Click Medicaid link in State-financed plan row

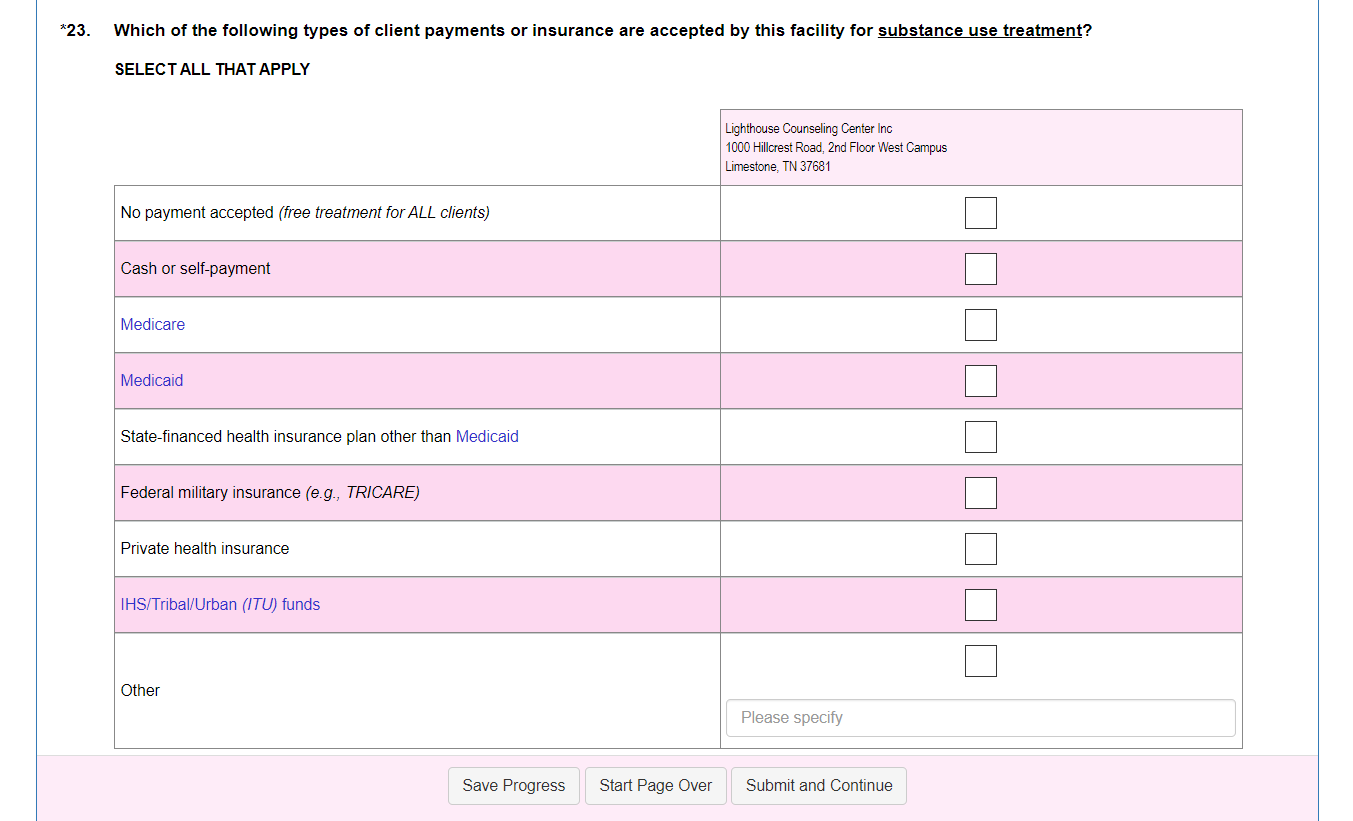click(487, 437)
